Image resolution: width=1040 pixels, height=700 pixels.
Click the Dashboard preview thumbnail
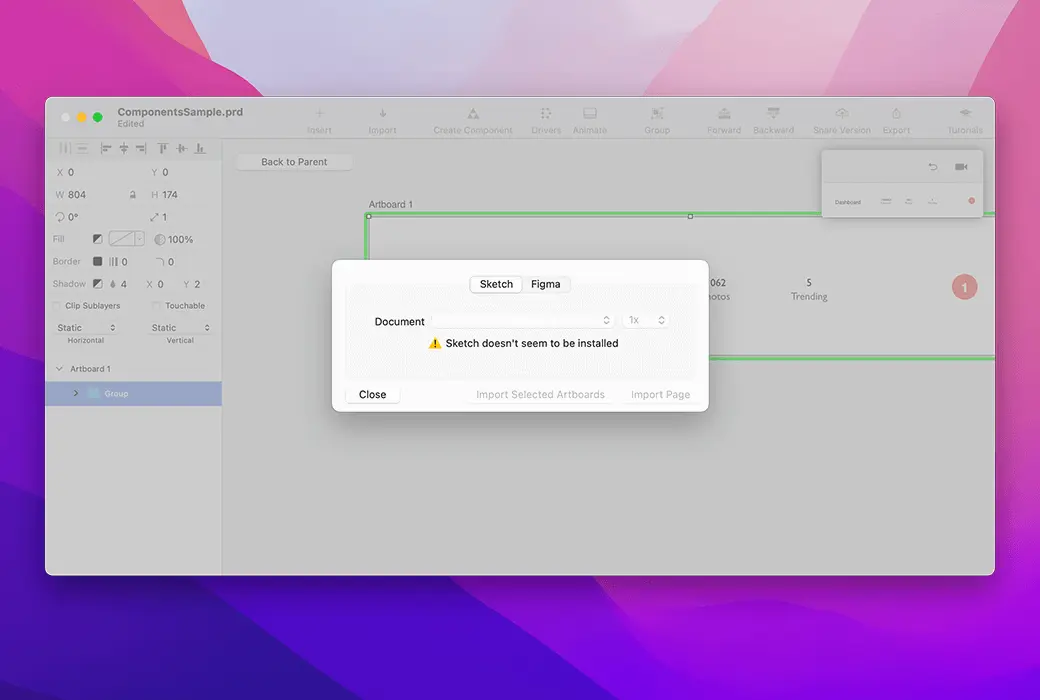pos(848,202)
